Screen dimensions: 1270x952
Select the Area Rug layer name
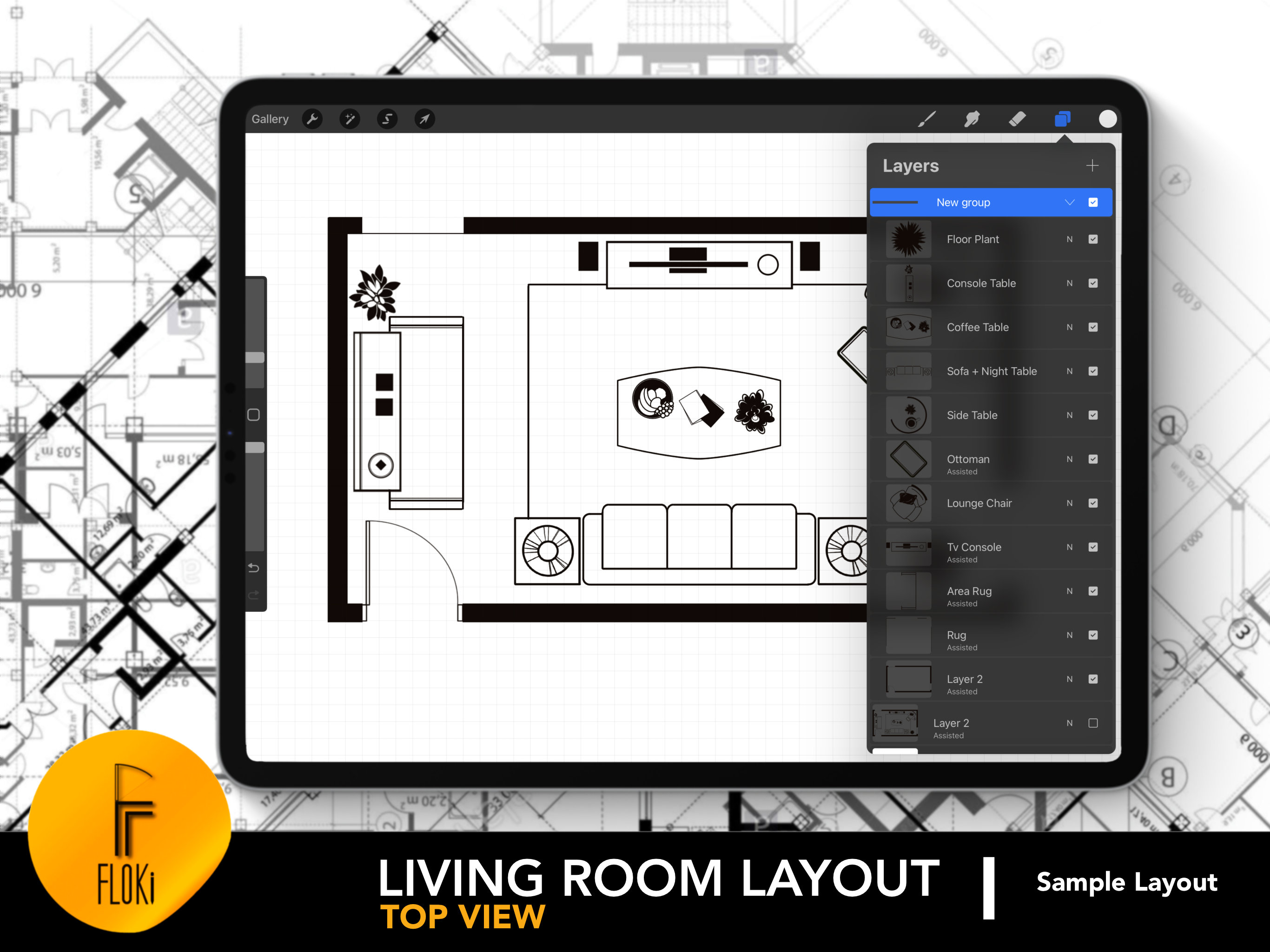[x=969, y=591]
